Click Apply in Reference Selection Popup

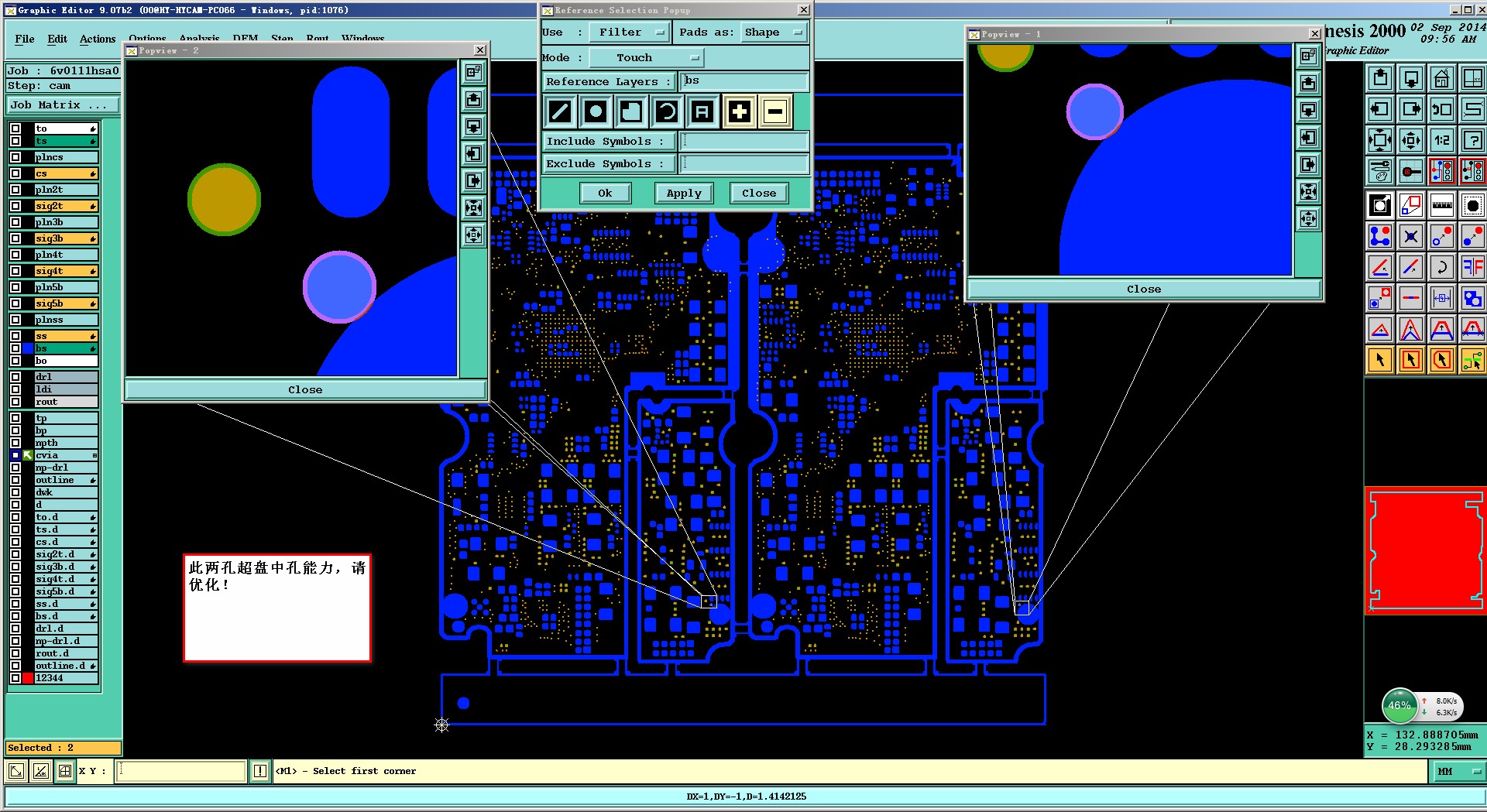pyautogui.click(x=684, y=194)
